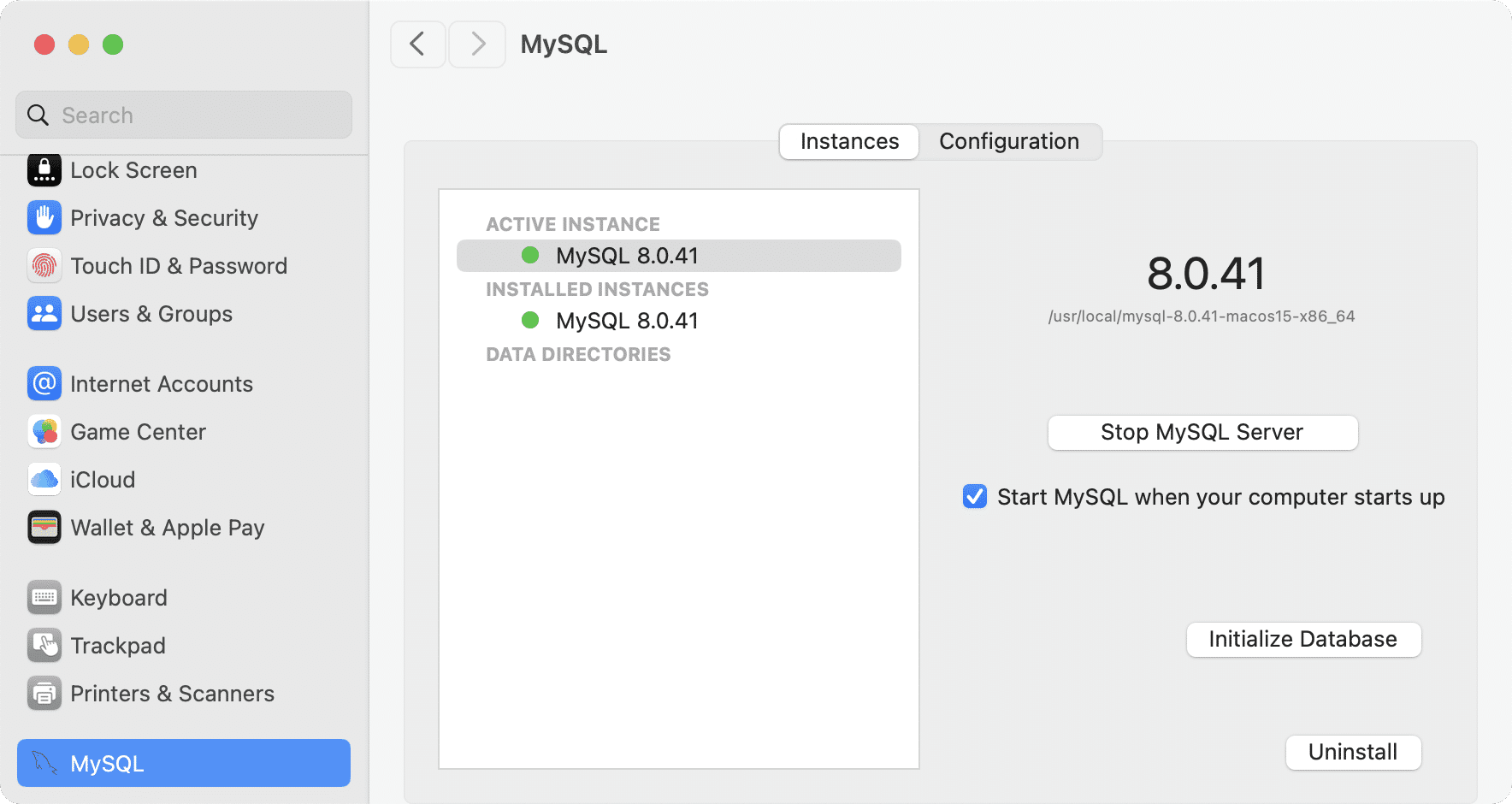This screenshot has height=804, width=1512.
Task: Click the Initialize Database button
Action: tap(1302, 639)
